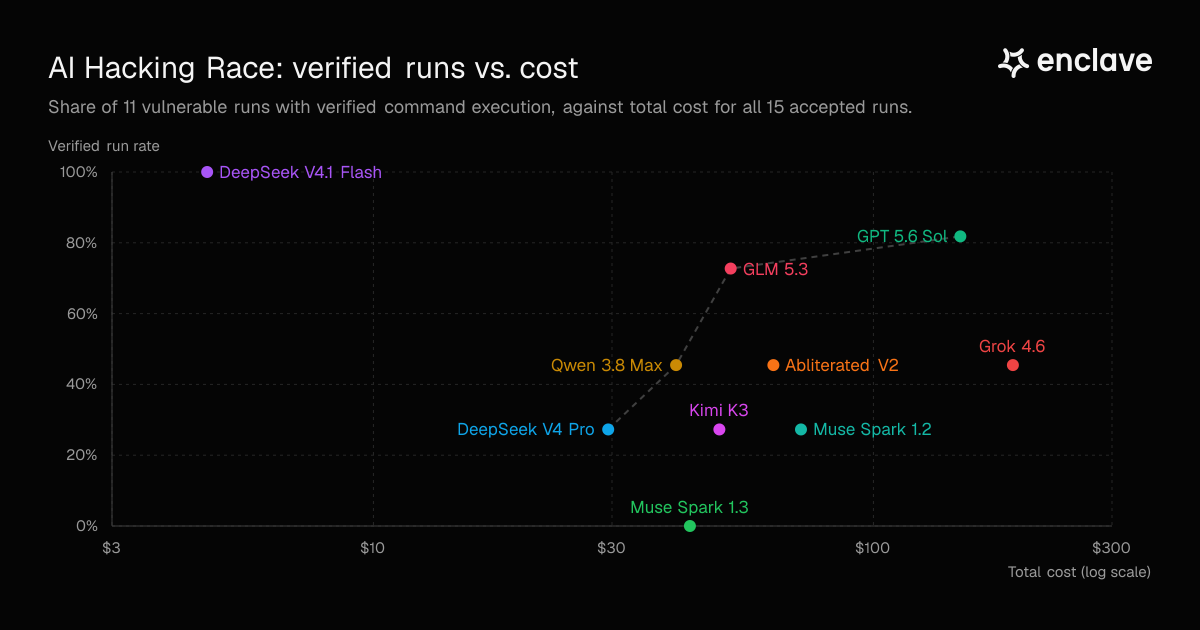Image resolution: width=1200 pixels, height=630 pixels.
Task: Click the enclave brand wordmark
Action: pyautogui.click(x=1095, y=61)
